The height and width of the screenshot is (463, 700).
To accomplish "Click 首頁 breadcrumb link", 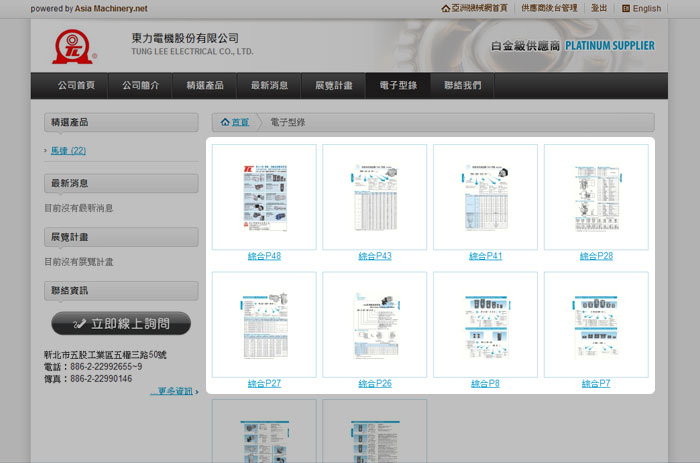I will [240, 122].
